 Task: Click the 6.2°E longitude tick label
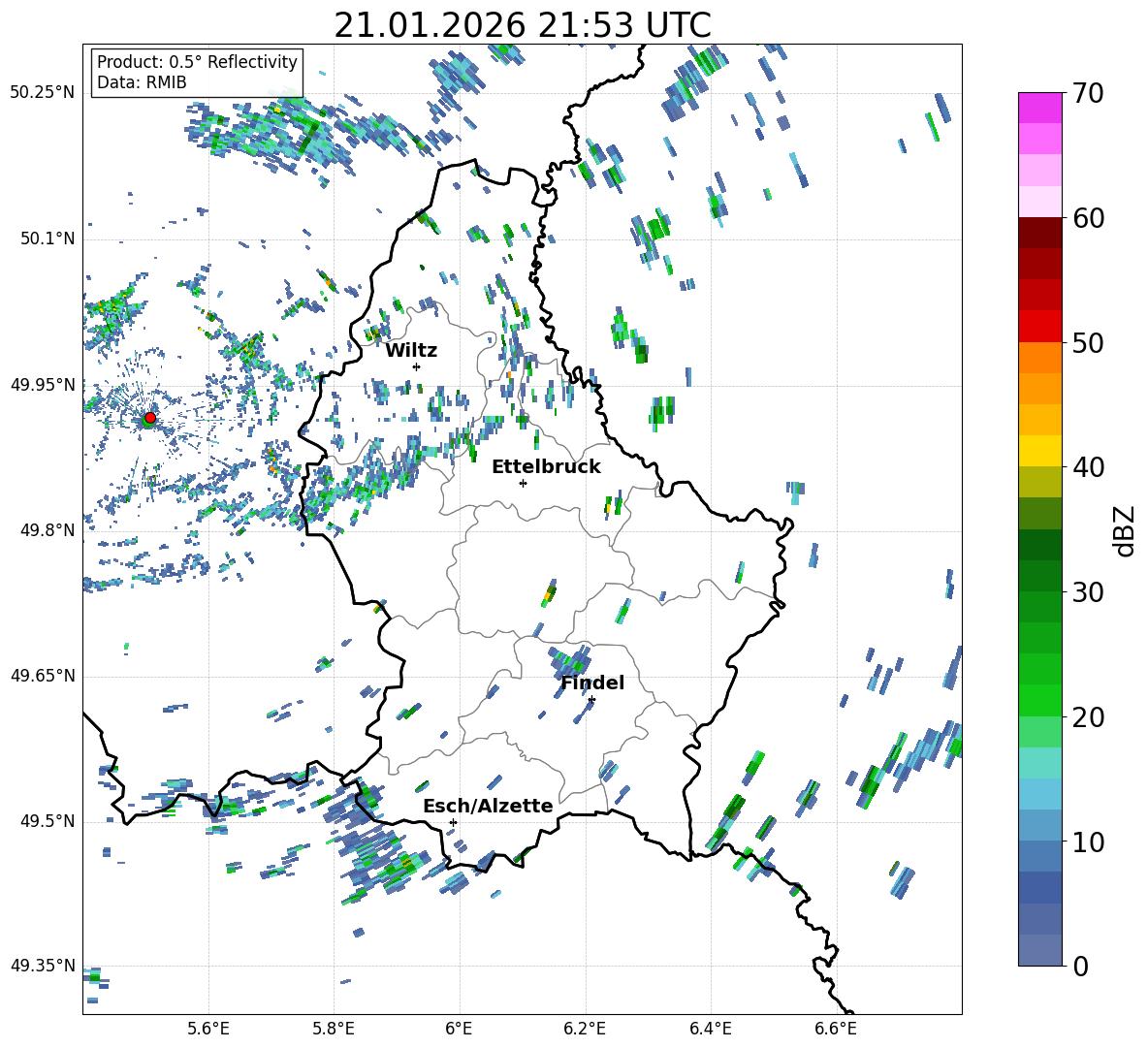pyautogui.click(x=585, y=1028)
